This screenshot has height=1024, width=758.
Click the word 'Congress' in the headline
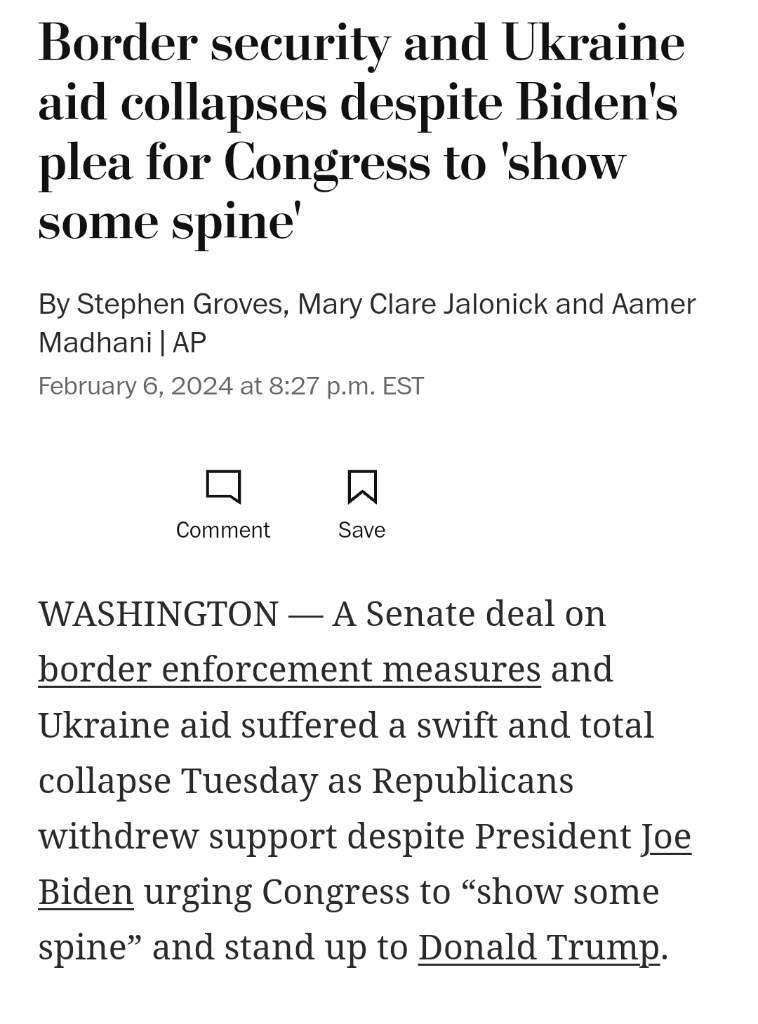[327, 163]
